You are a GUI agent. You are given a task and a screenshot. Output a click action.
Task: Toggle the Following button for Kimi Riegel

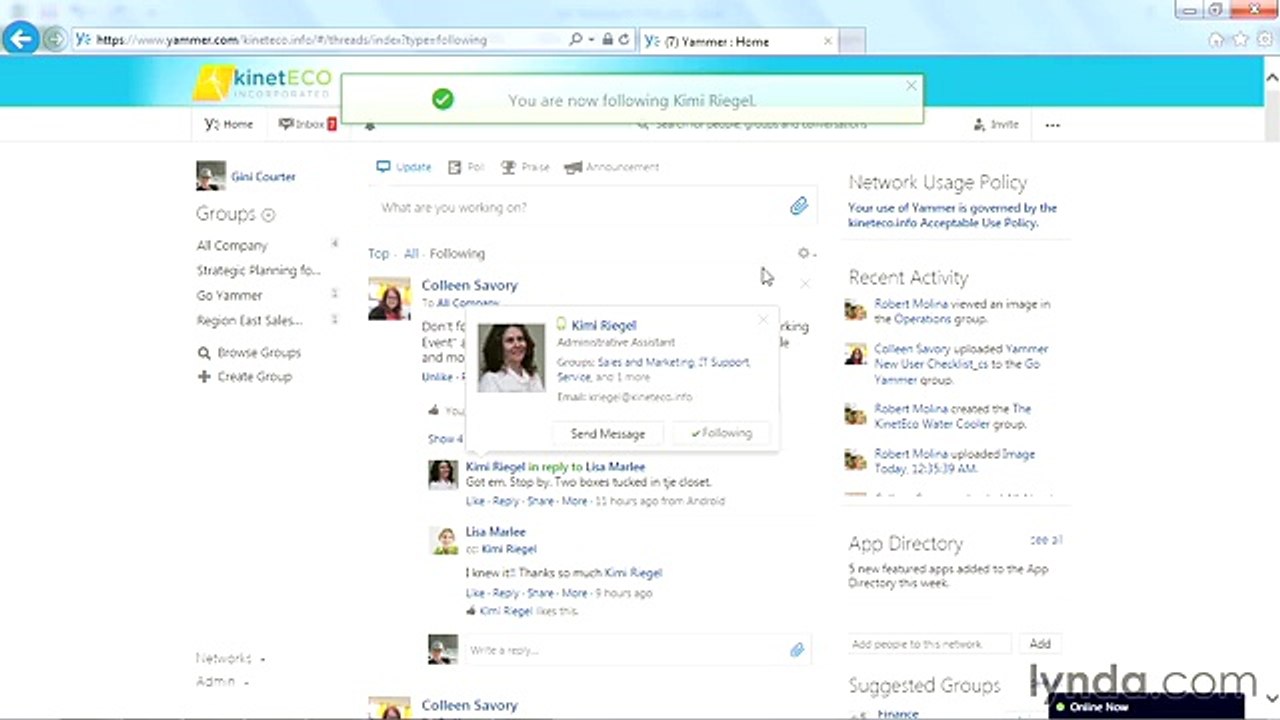pos(722,433)
